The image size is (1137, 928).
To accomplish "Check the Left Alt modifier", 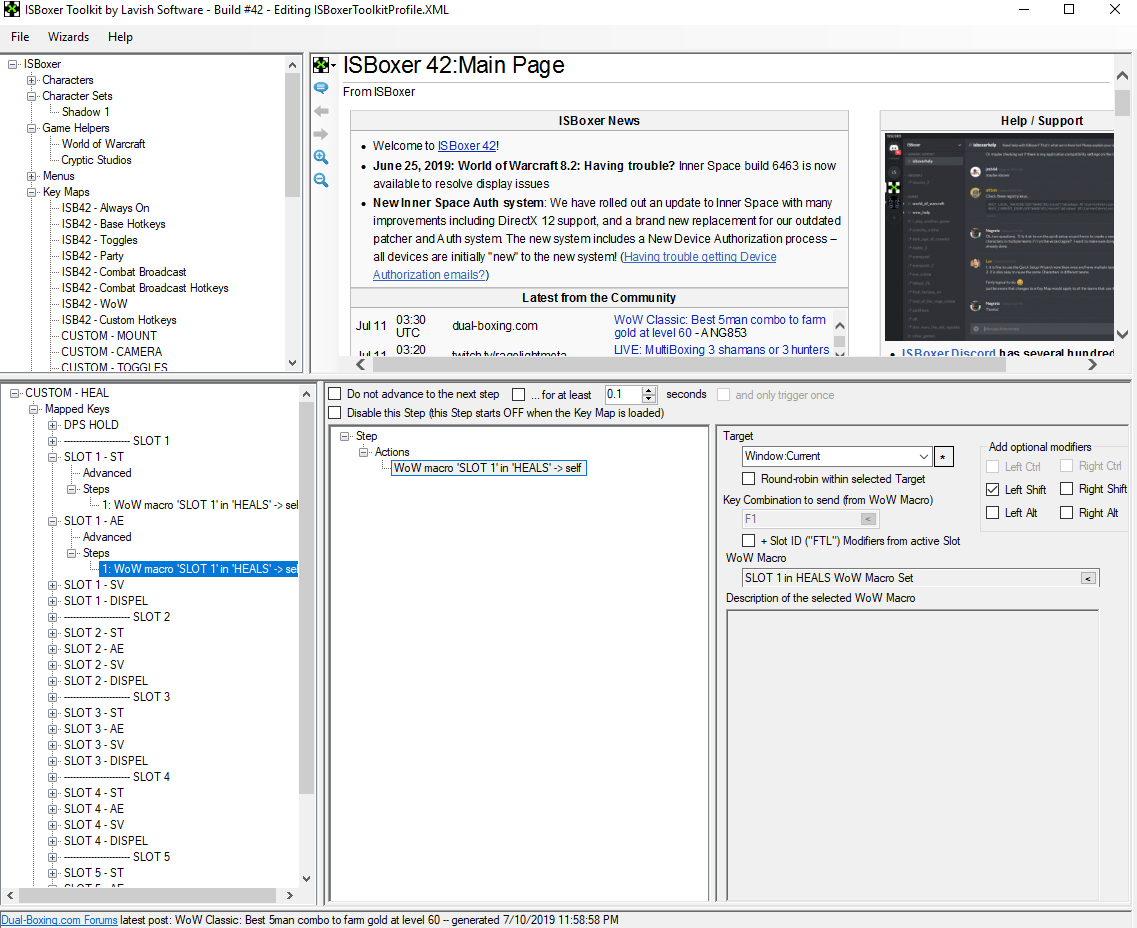I will pyautogui.click(x=993, y=513).
